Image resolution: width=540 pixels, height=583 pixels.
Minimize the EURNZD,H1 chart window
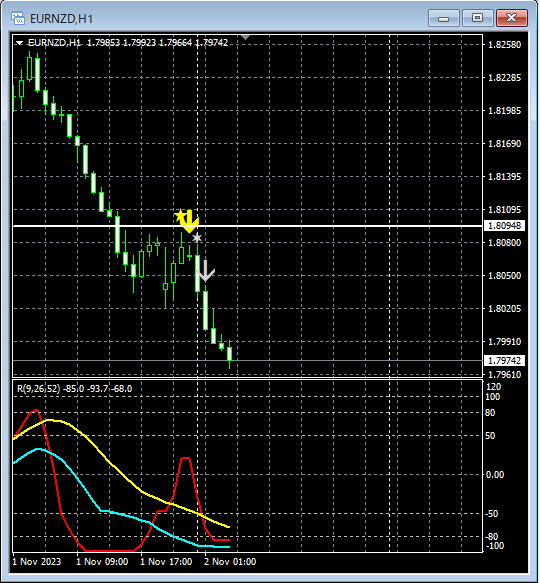(x=444, y=18)
